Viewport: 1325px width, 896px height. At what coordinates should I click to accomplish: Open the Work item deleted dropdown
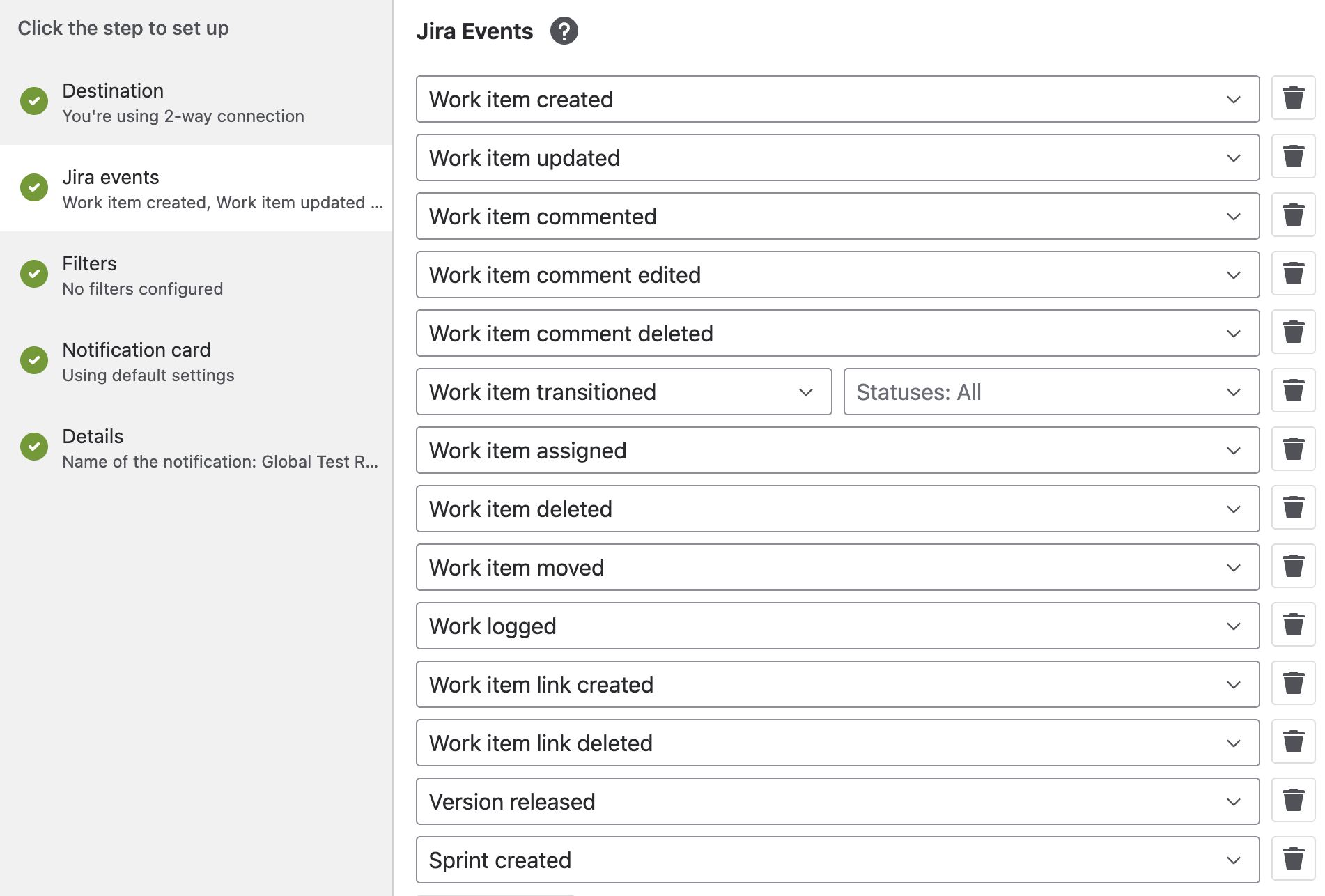click(x=837, y=509)
